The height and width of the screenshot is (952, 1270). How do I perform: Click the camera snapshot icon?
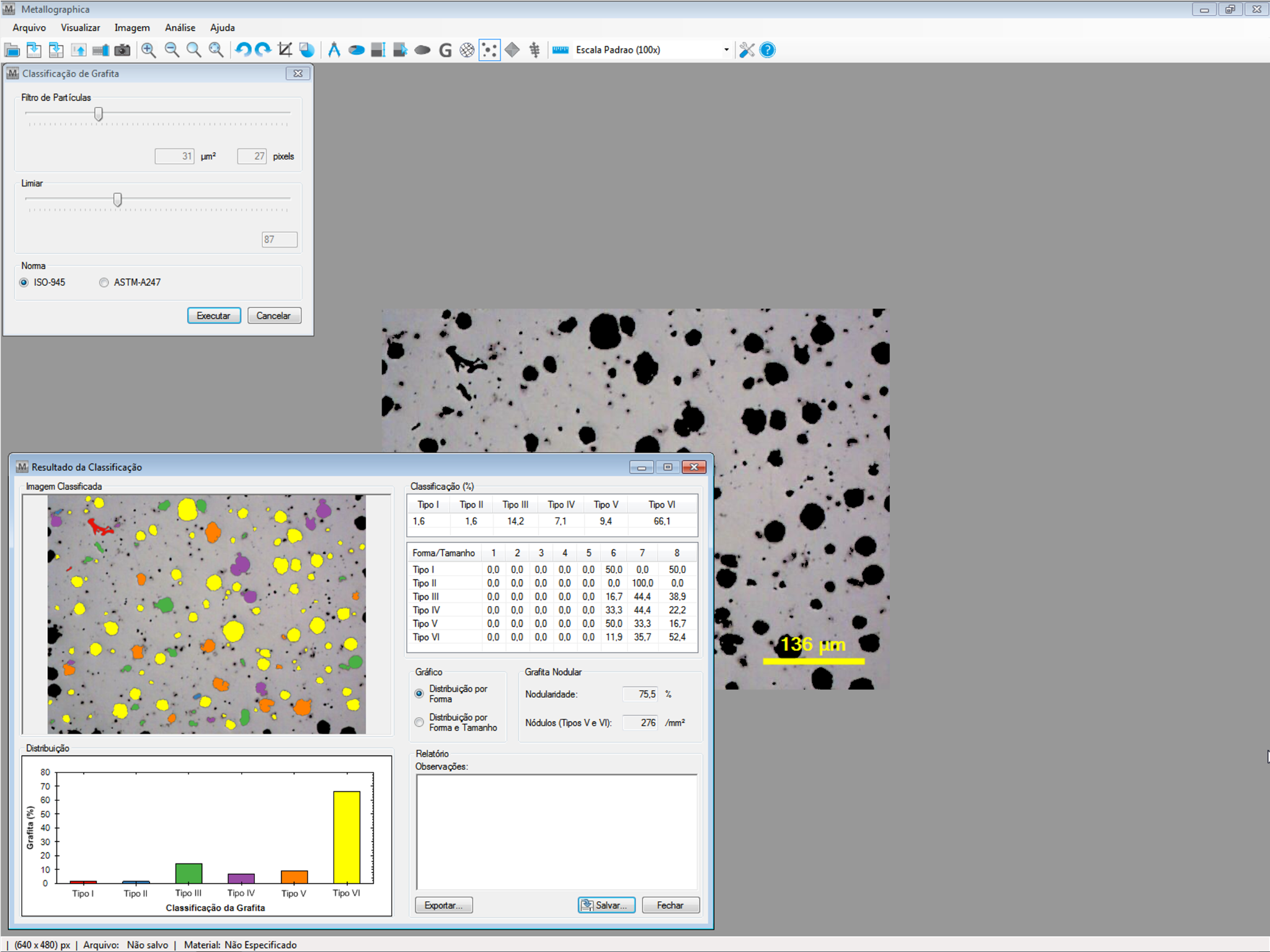tap(122, 50)
